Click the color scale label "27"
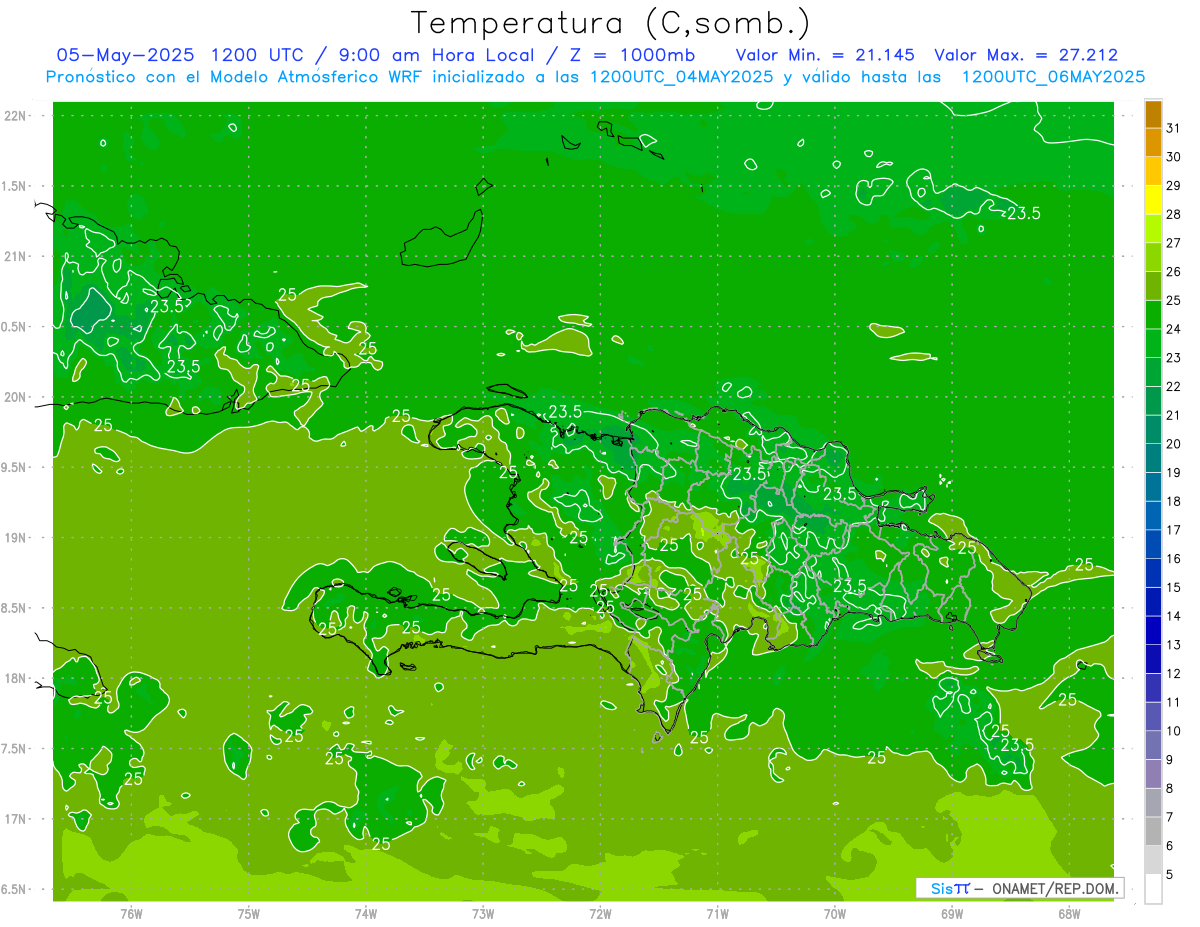The image size is (1200, 927). point(1174,243)
